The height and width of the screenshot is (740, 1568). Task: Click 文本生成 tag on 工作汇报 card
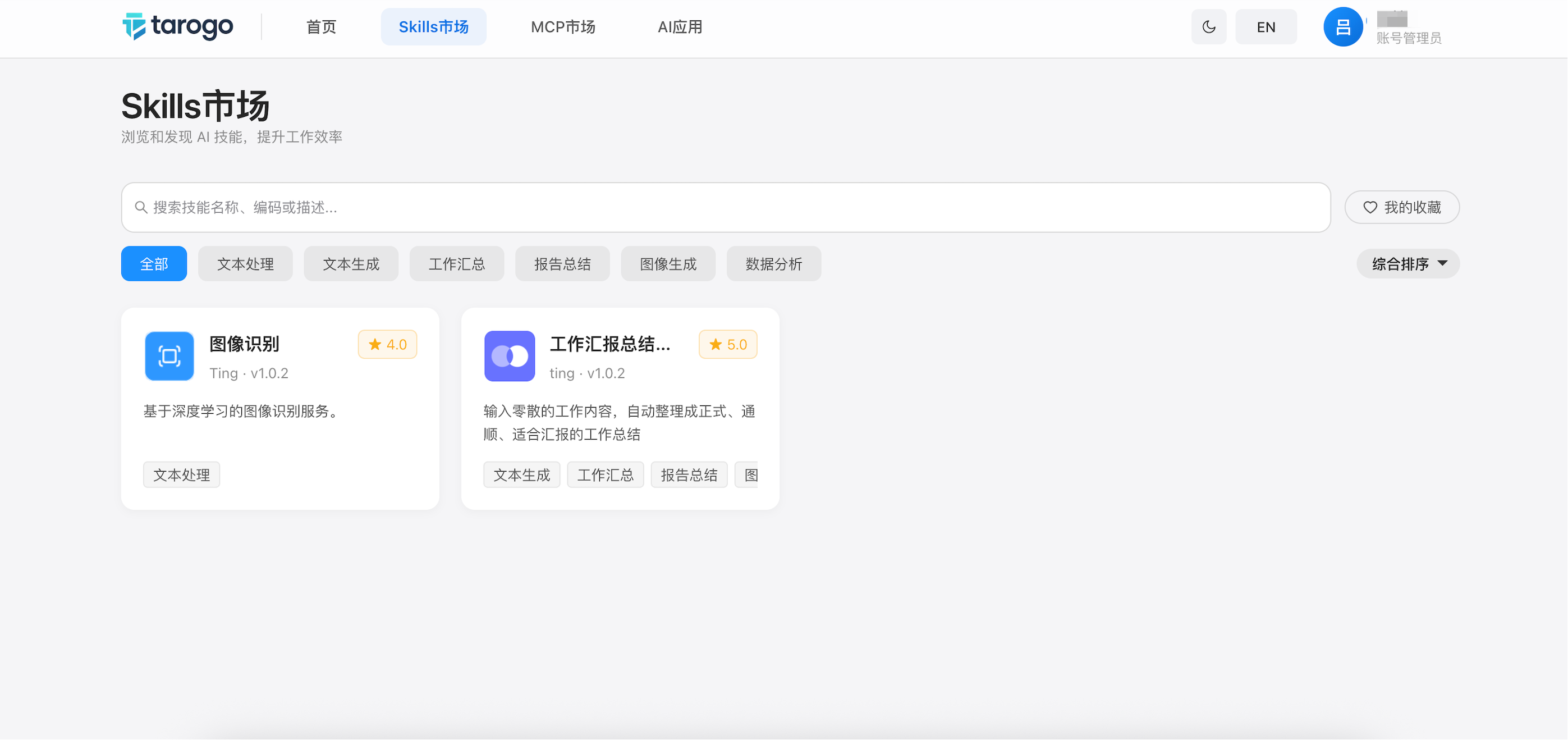pyautogui.click(x=522, y=474)
